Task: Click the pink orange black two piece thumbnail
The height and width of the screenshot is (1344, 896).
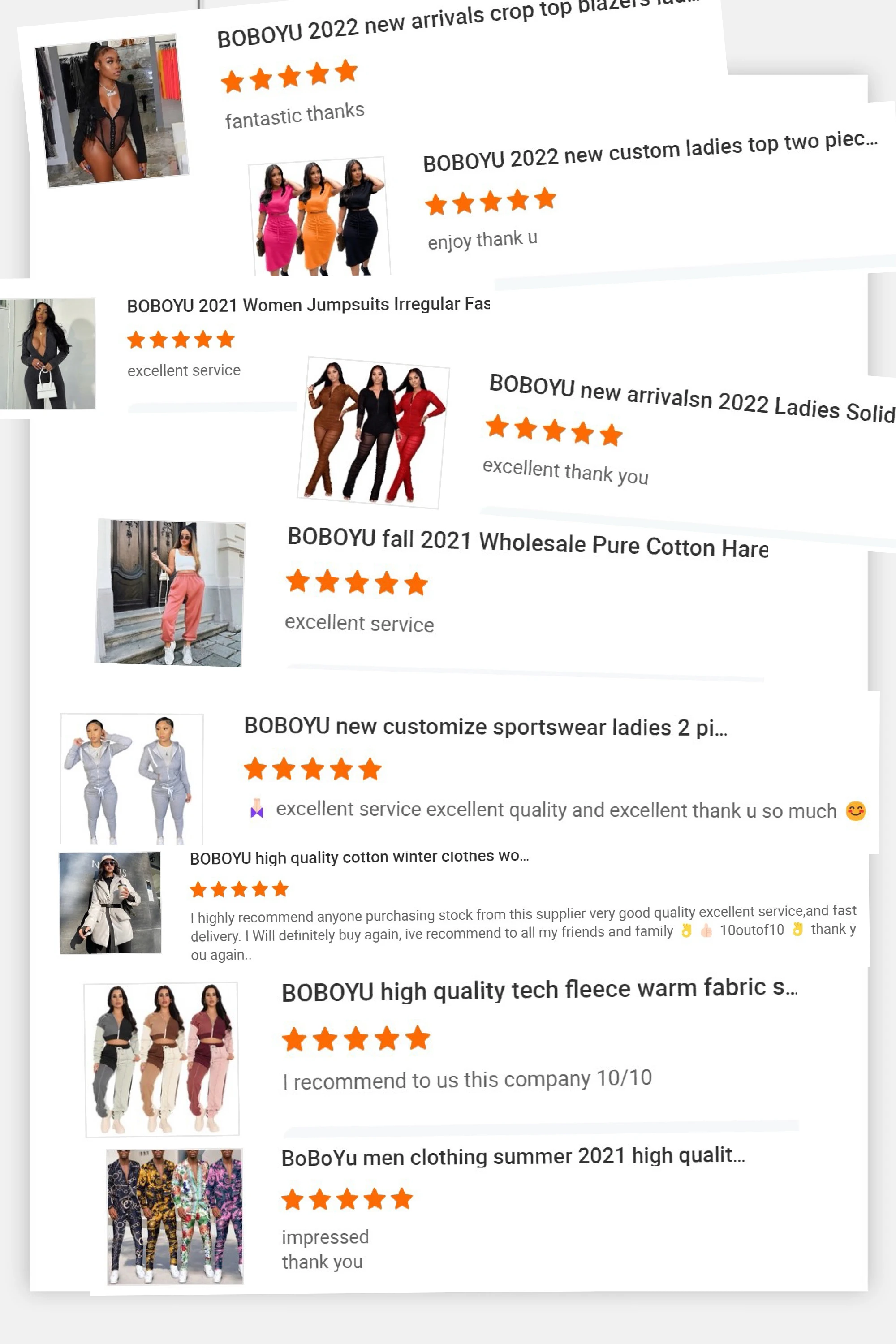Action: pos(319,216)
